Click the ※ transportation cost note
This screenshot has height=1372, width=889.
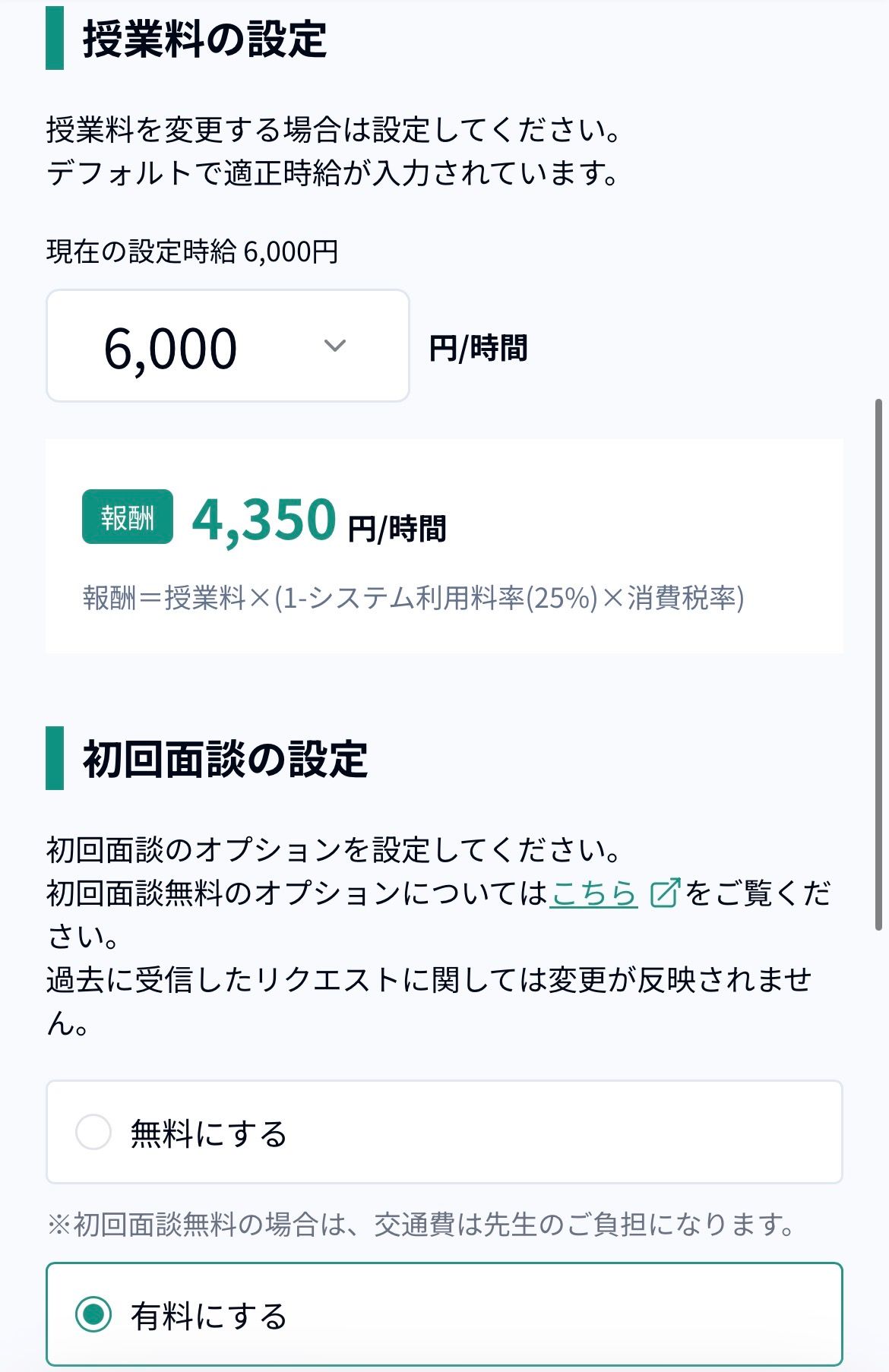(x=420, y=1224)
